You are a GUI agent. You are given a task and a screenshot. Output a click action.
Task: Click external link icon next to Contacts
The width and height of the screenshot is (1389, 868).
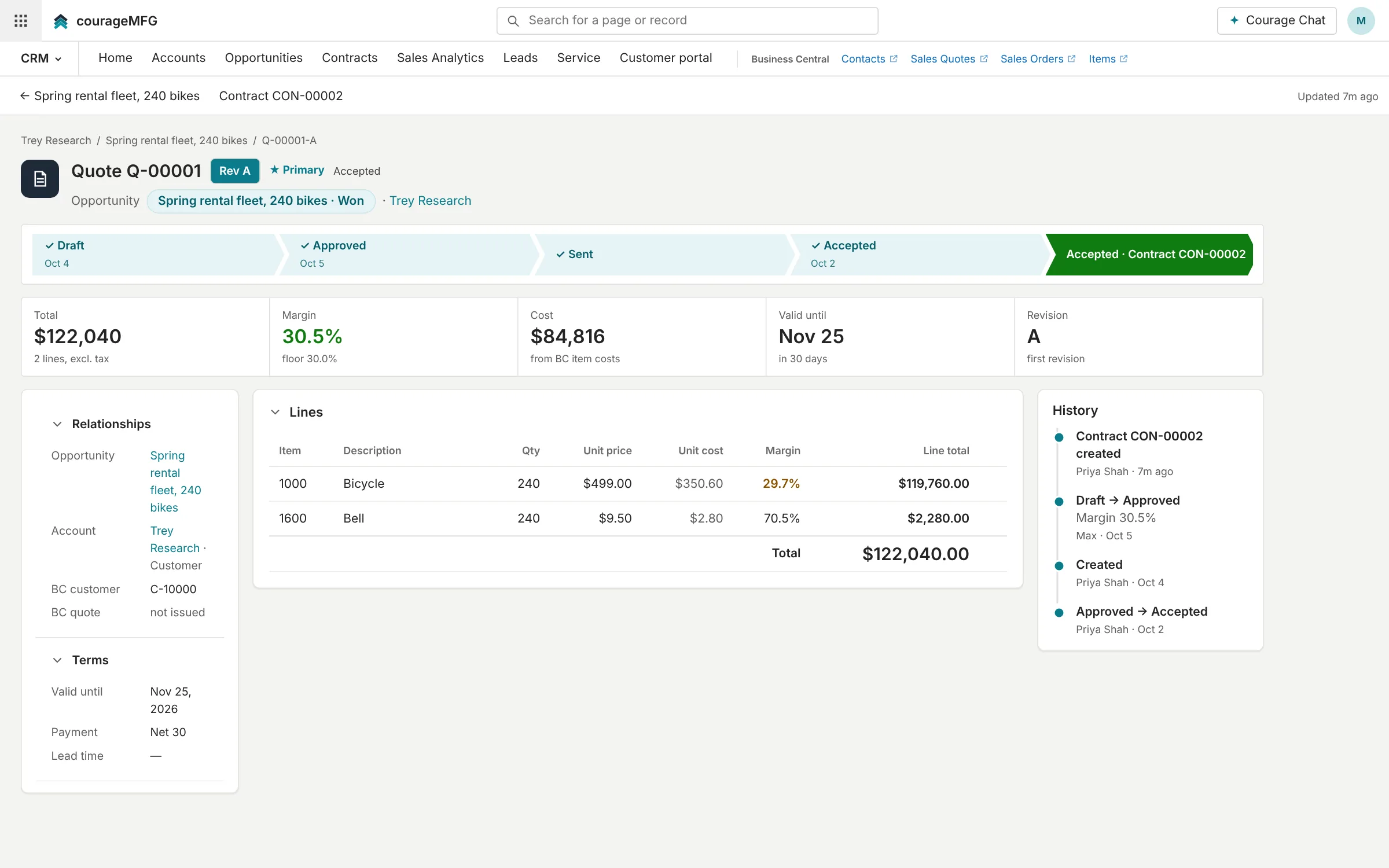click(x=894, y=58)
